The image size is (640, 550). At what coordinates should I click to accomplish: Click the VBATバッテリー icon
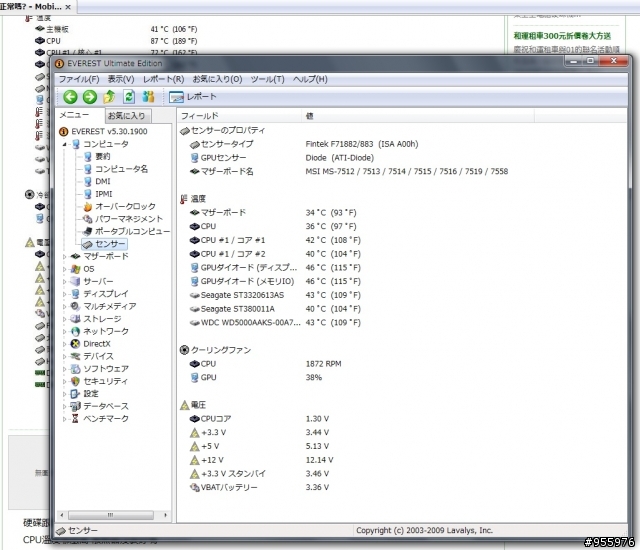coord(195,488)
